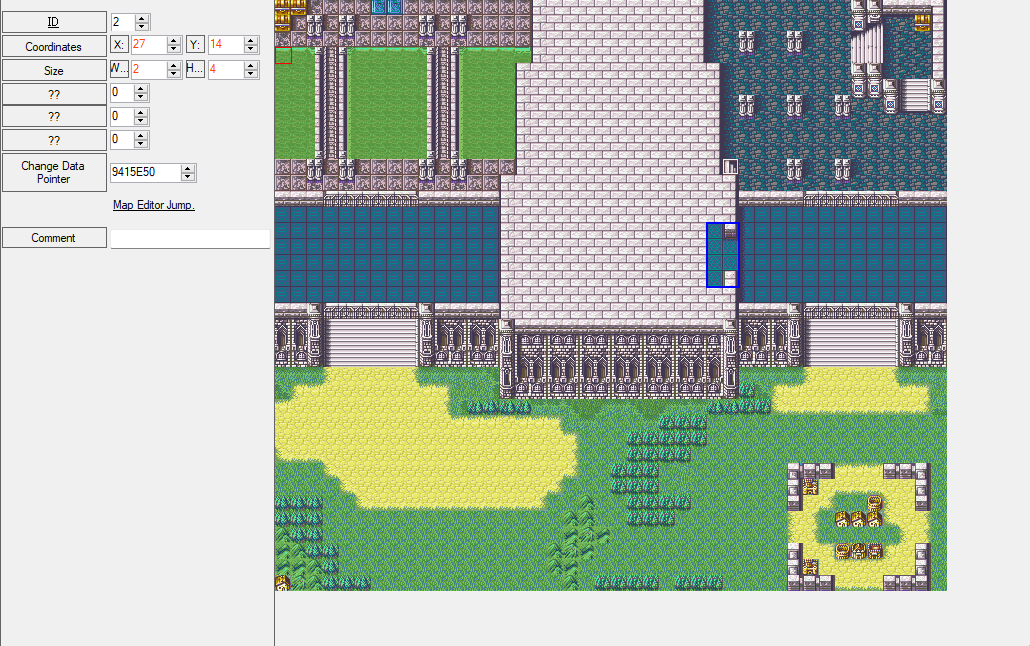1030x646 pixels.
Task: Decrease the width (W) spinner
Action: (173, 74)
